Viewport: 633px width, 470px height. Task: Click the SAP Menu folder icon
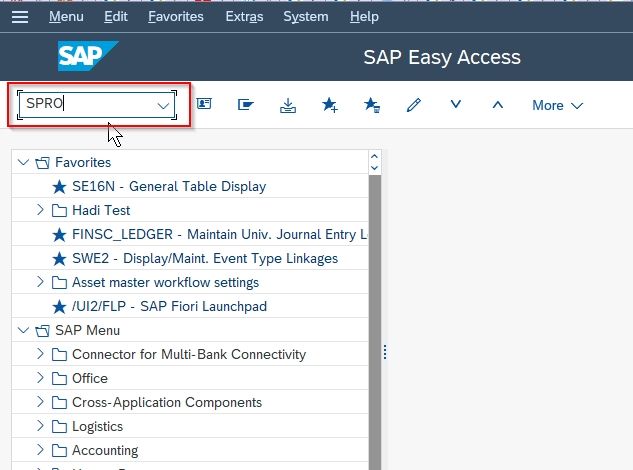(x=42, y=331)
